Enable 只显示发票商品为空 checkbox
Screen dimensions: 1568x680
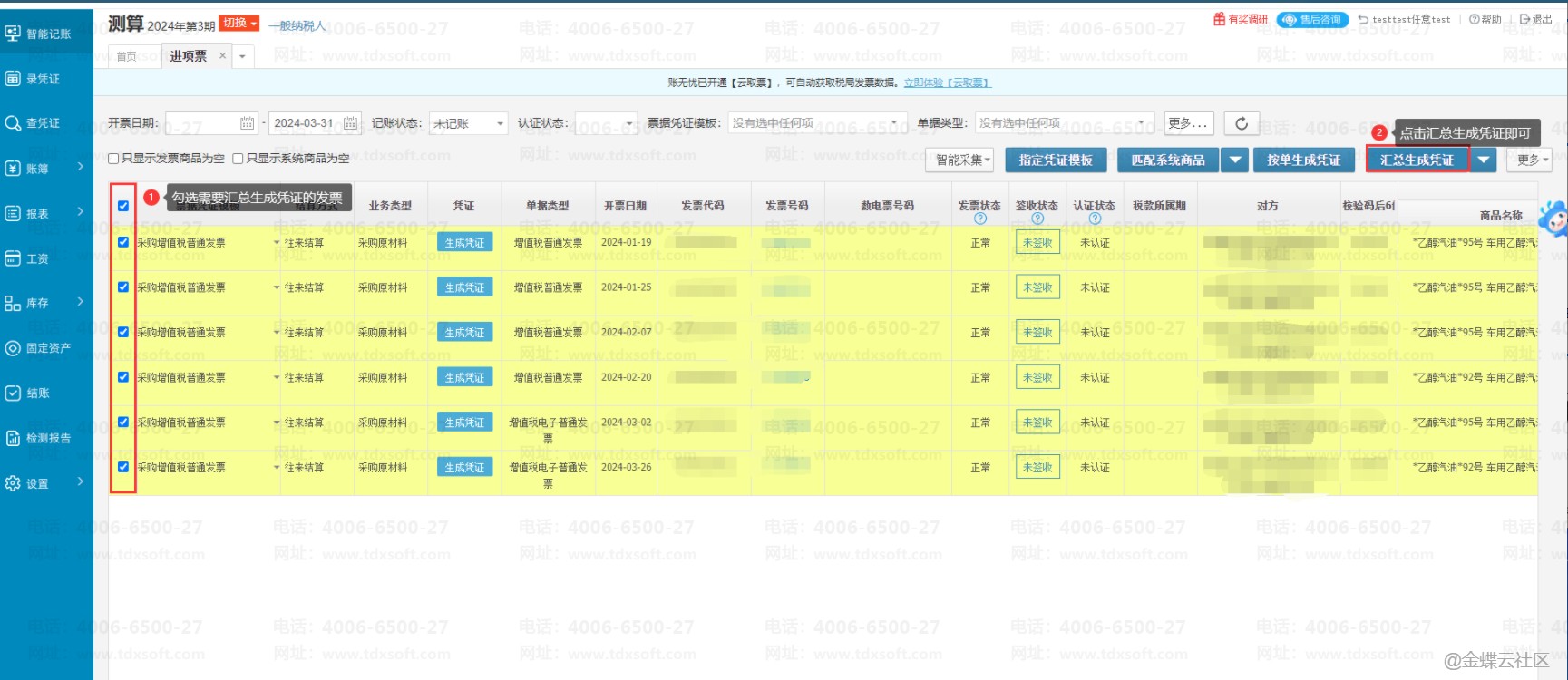click(x=113, y=159)
